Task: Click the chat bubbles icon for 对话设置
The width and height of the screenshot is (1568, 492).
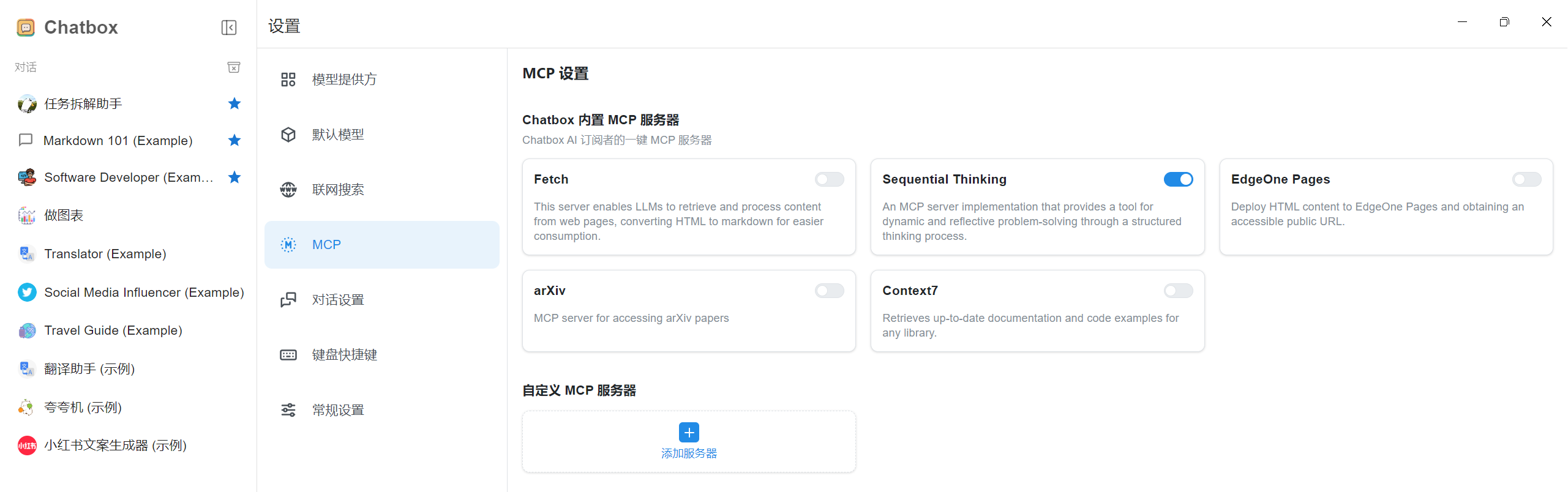Action: 288,300
